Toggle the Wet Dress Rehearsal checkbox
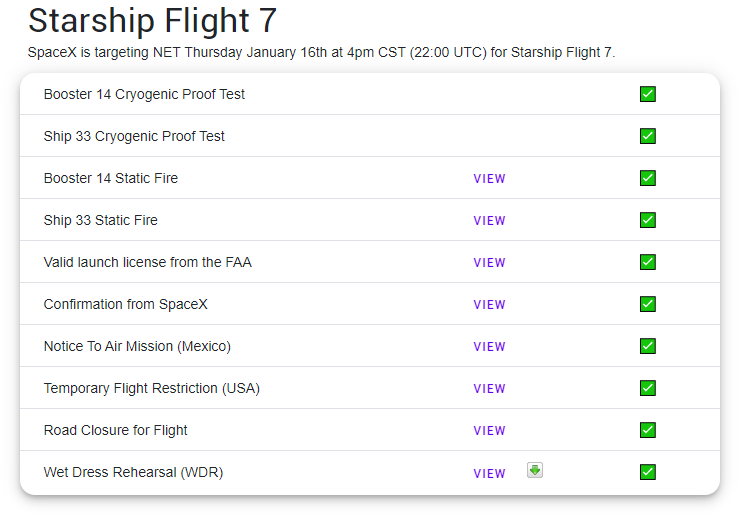Viewport: 742px width, 525px height. [x=648, y=472]
